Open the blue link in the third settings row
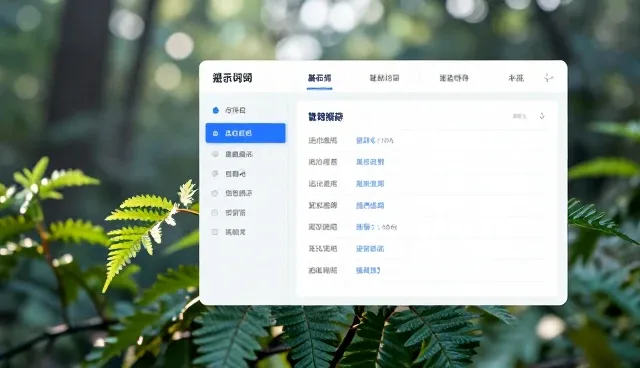 [370, 184]
